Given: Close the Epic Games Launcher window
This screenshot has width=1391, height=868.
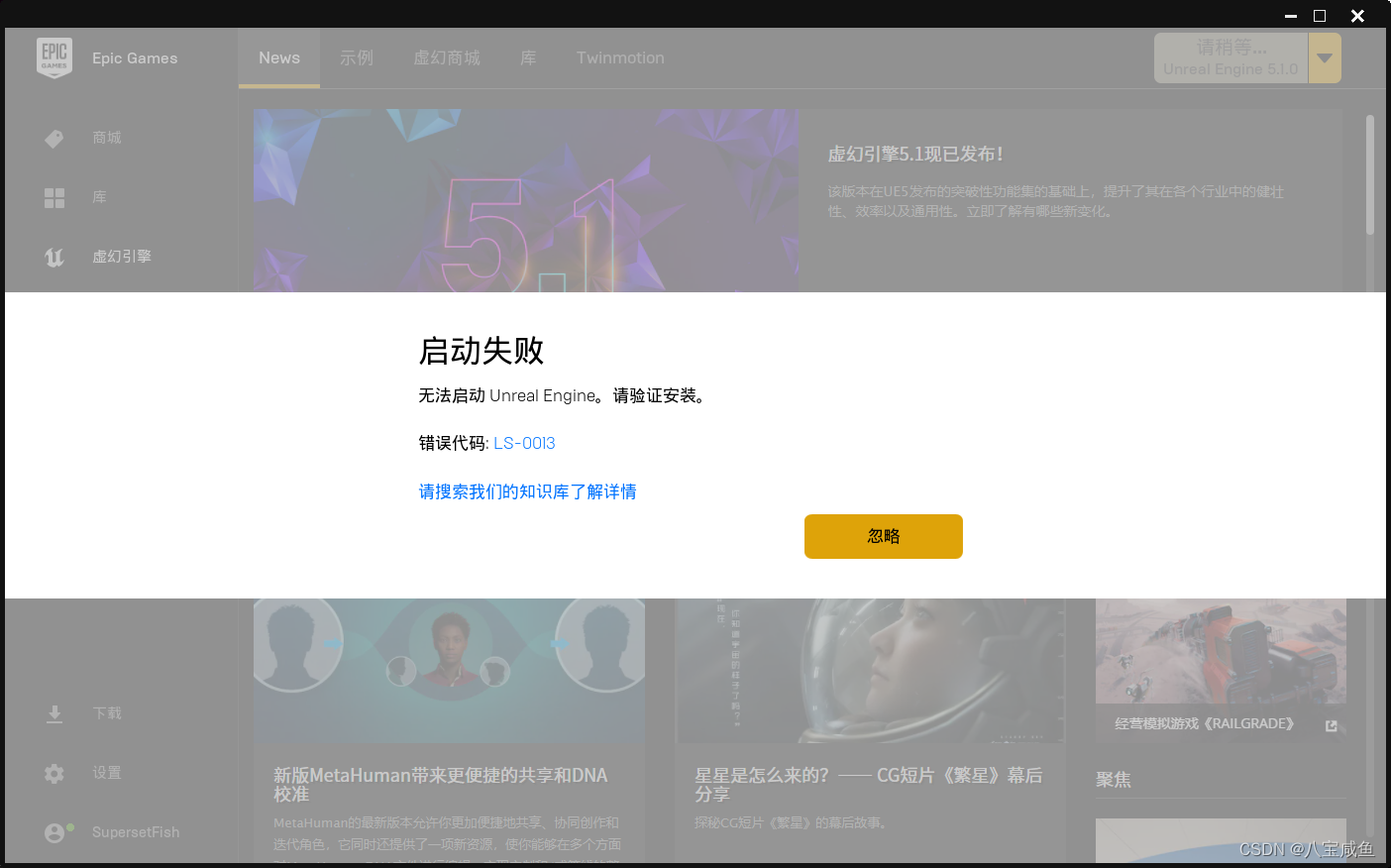Looking at the screenshot, I should (1358, 16).
